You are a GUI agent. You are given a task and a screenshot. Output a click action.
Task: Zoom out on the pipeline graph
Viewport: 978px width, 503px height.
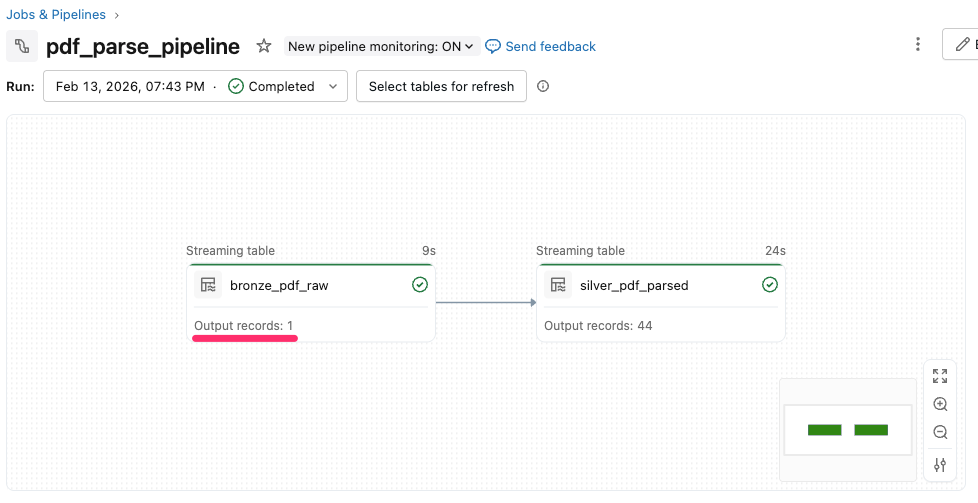(x=939, y=432)
